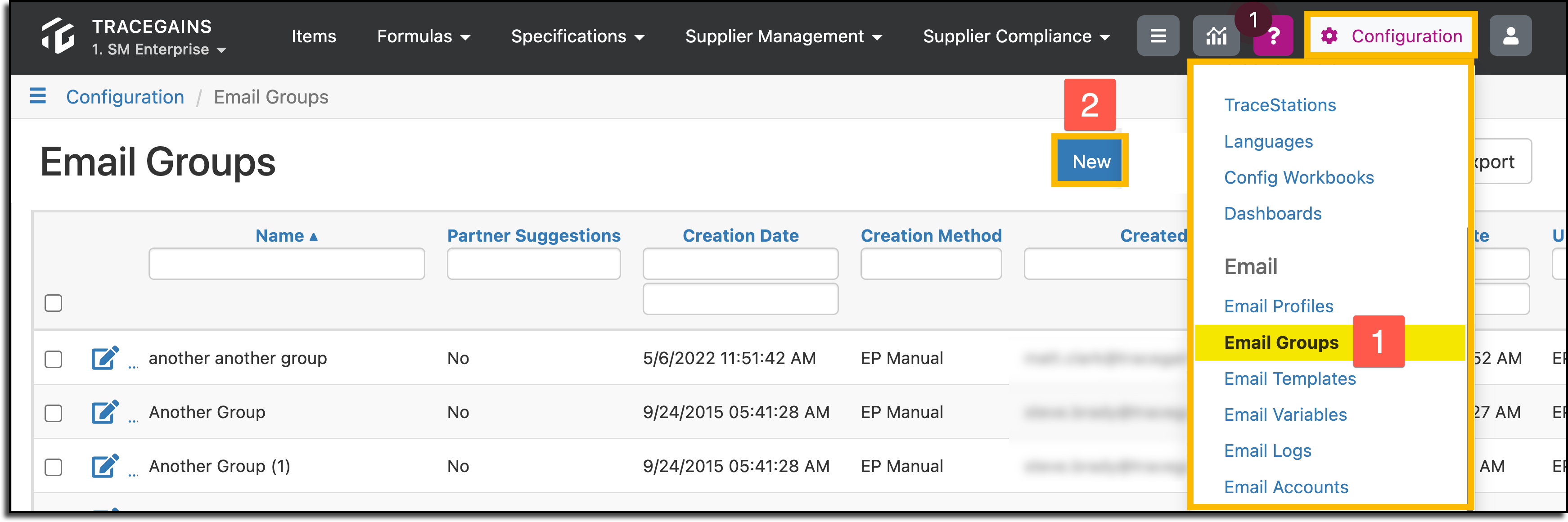The image size is (1568, 522).
Task: Open Dashboards menu entry
Action: 1272,213
